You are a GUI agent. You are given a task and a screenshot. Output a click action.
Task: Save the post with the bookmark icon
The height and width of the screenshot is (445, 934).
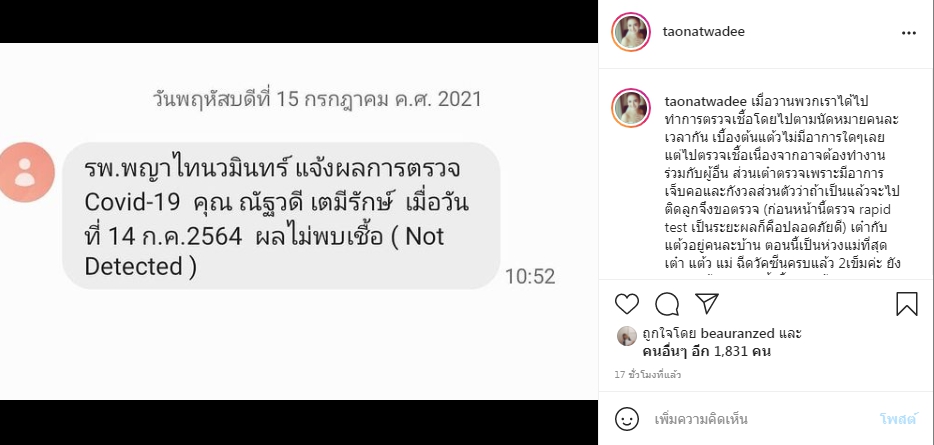tap(907, 304)
